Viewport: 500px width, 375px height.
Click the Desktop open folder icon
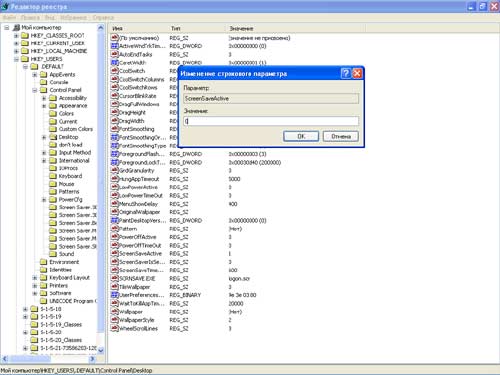(53, 137)
